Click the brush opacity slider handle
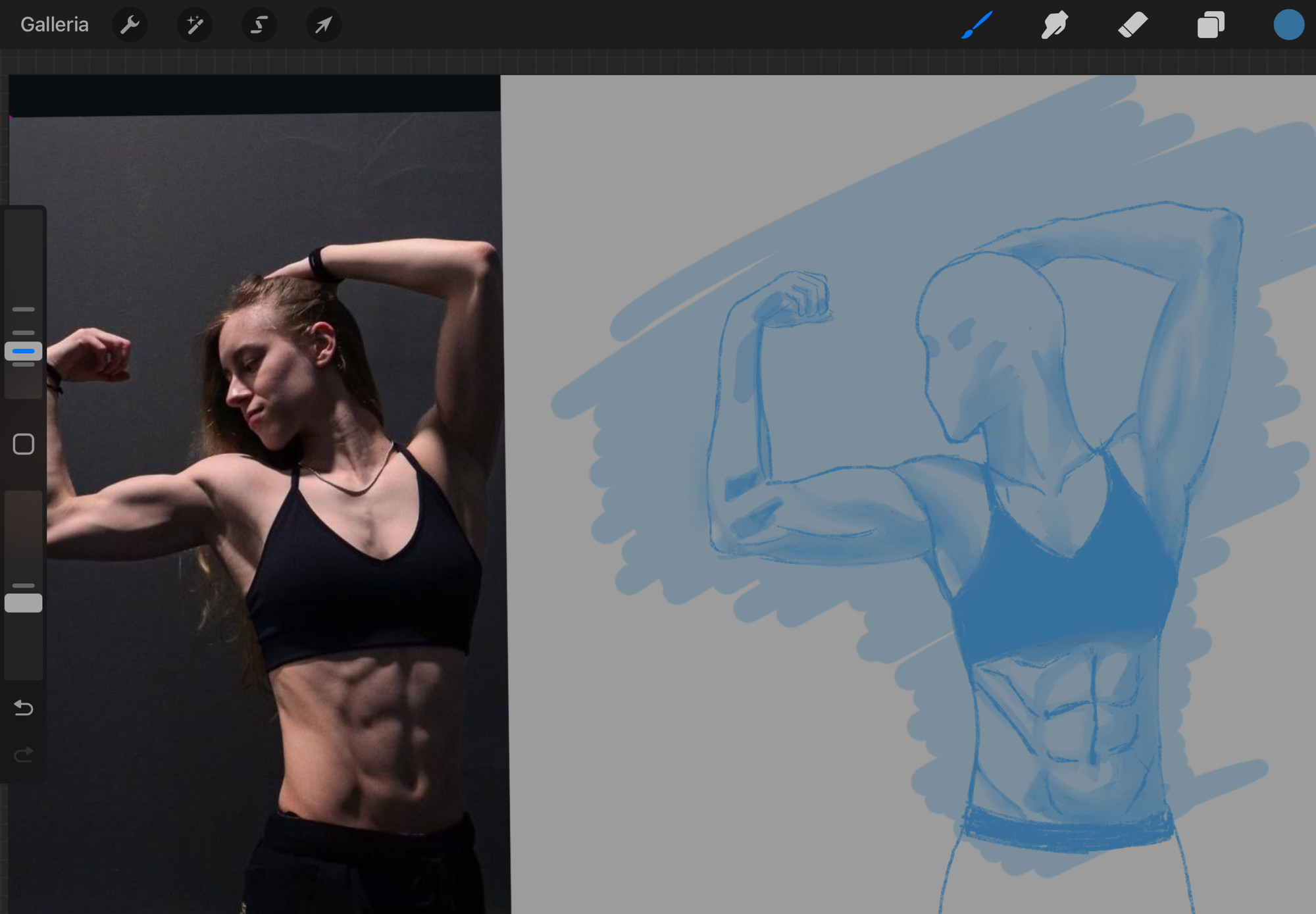This screenshot has height=914, width=1316. [x=24, y=603]
